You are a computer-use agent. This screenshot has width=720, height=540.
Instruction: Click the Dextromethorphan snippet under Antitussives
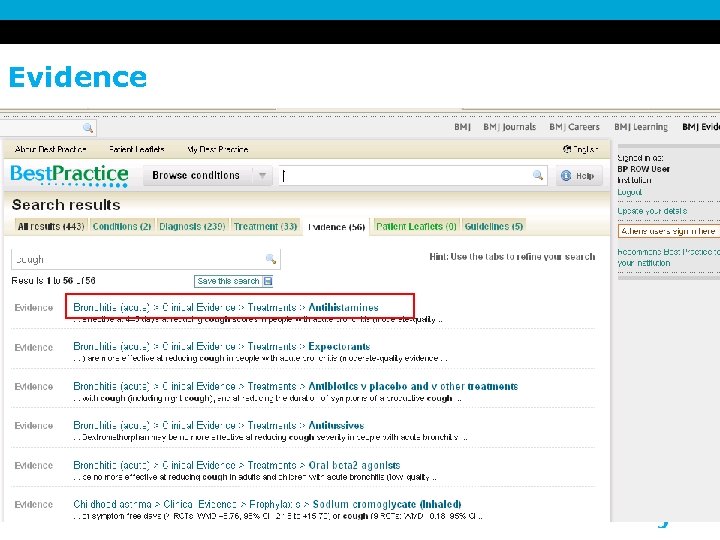click(x=270, y=437)
